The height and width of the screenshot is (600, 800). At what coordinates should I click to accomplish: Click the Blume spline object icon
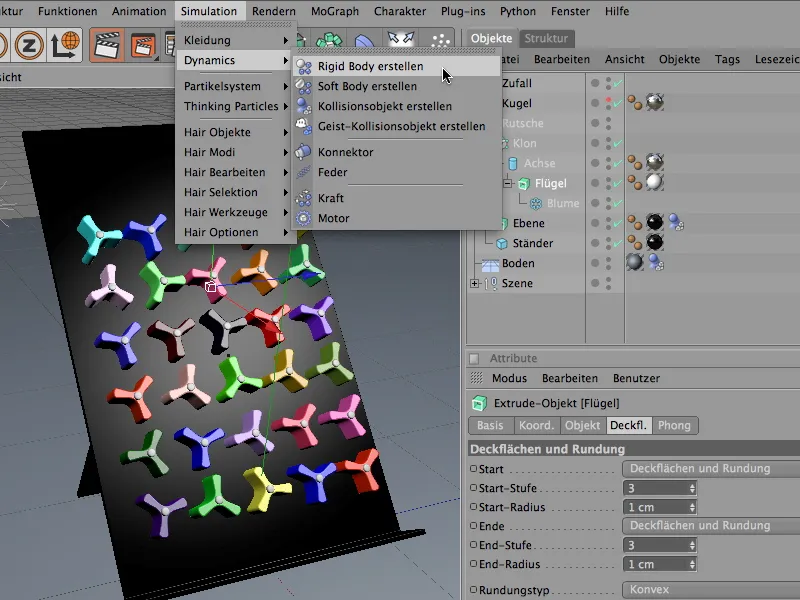point(537,203)
